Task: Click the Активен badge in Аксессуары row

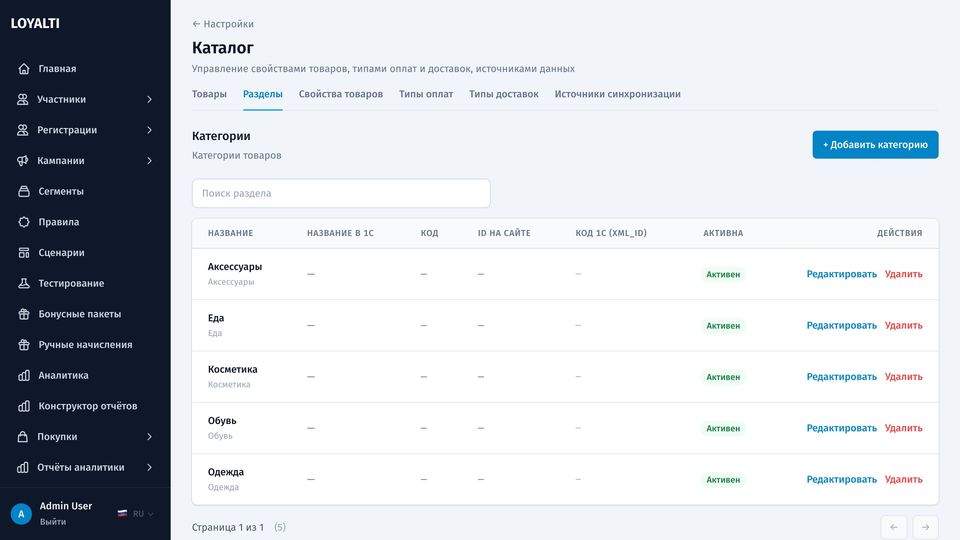Action: click(x=723, y=274)
